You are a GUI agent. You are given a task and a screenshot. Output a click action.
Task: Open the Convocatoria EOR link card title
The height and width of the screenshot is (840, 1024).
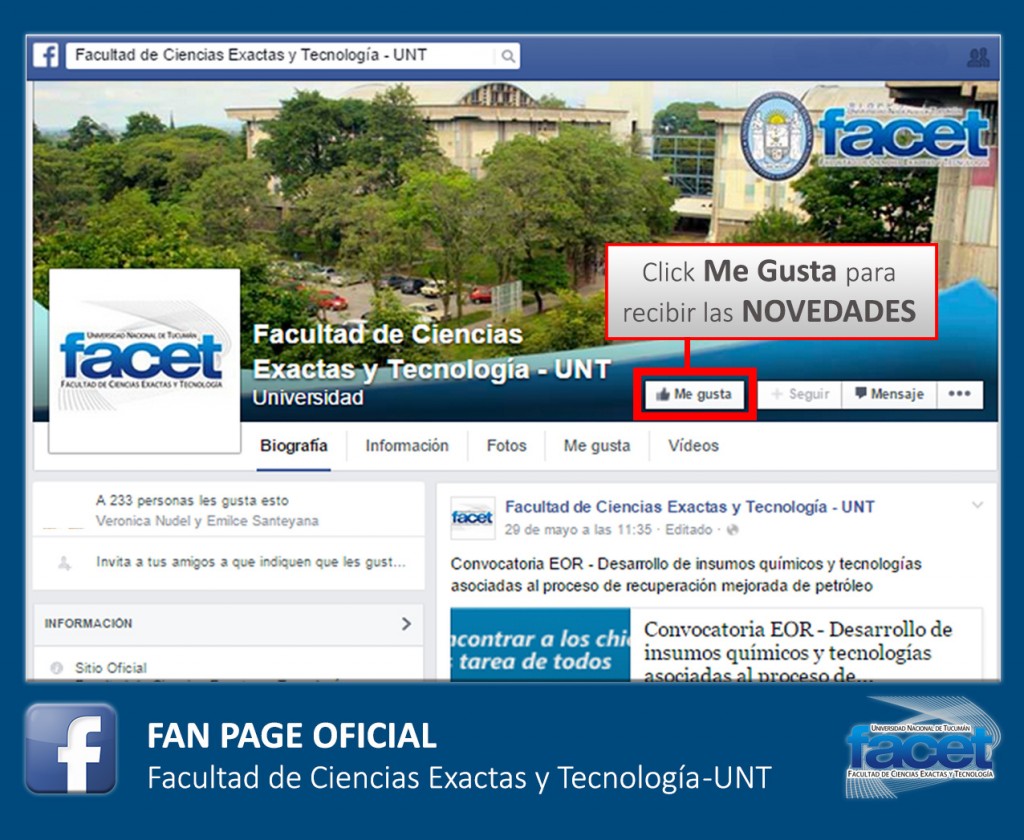point(797,652)
